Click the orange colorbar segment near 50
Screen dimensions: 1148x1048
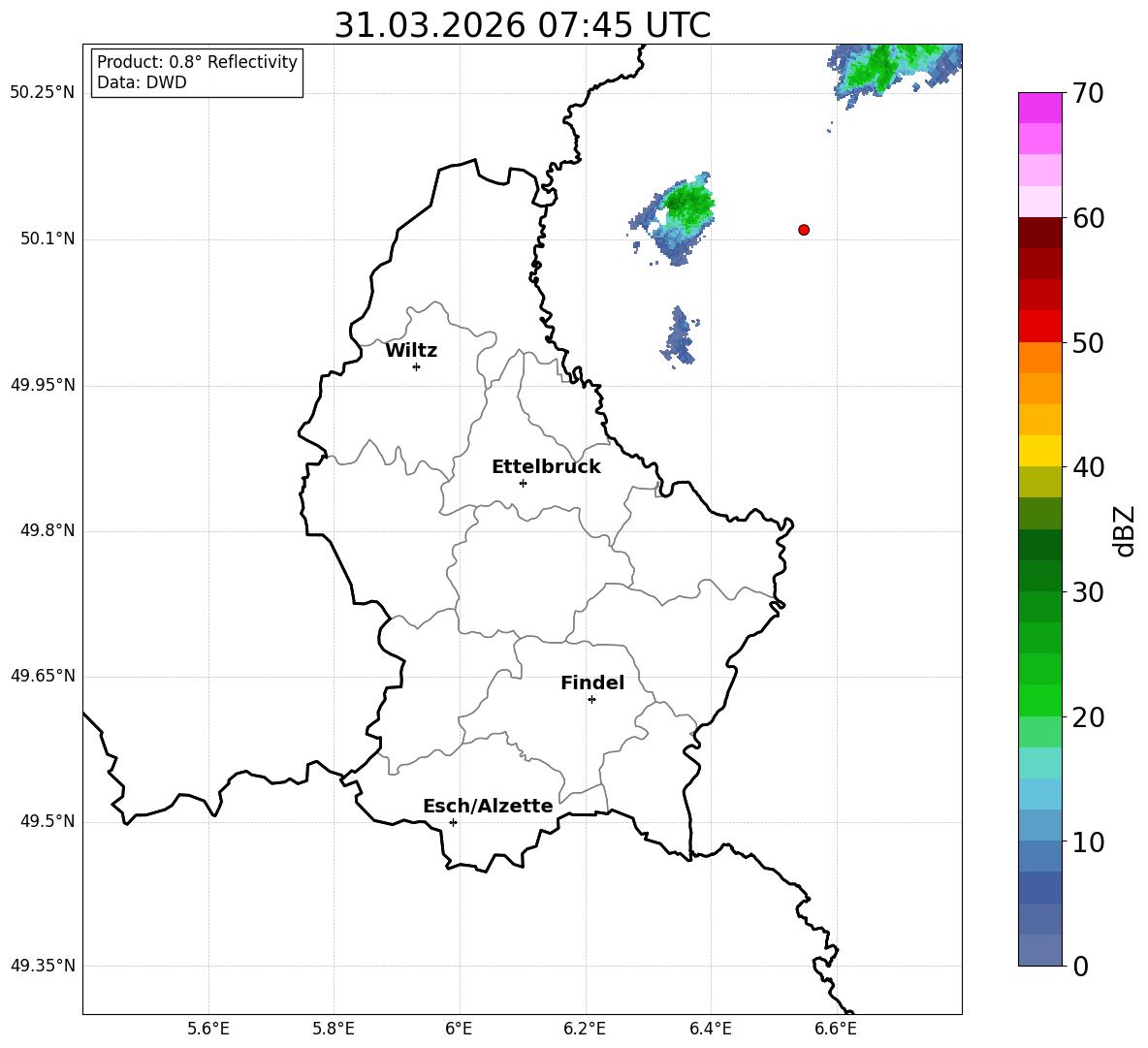click(x=1039, y=358)
